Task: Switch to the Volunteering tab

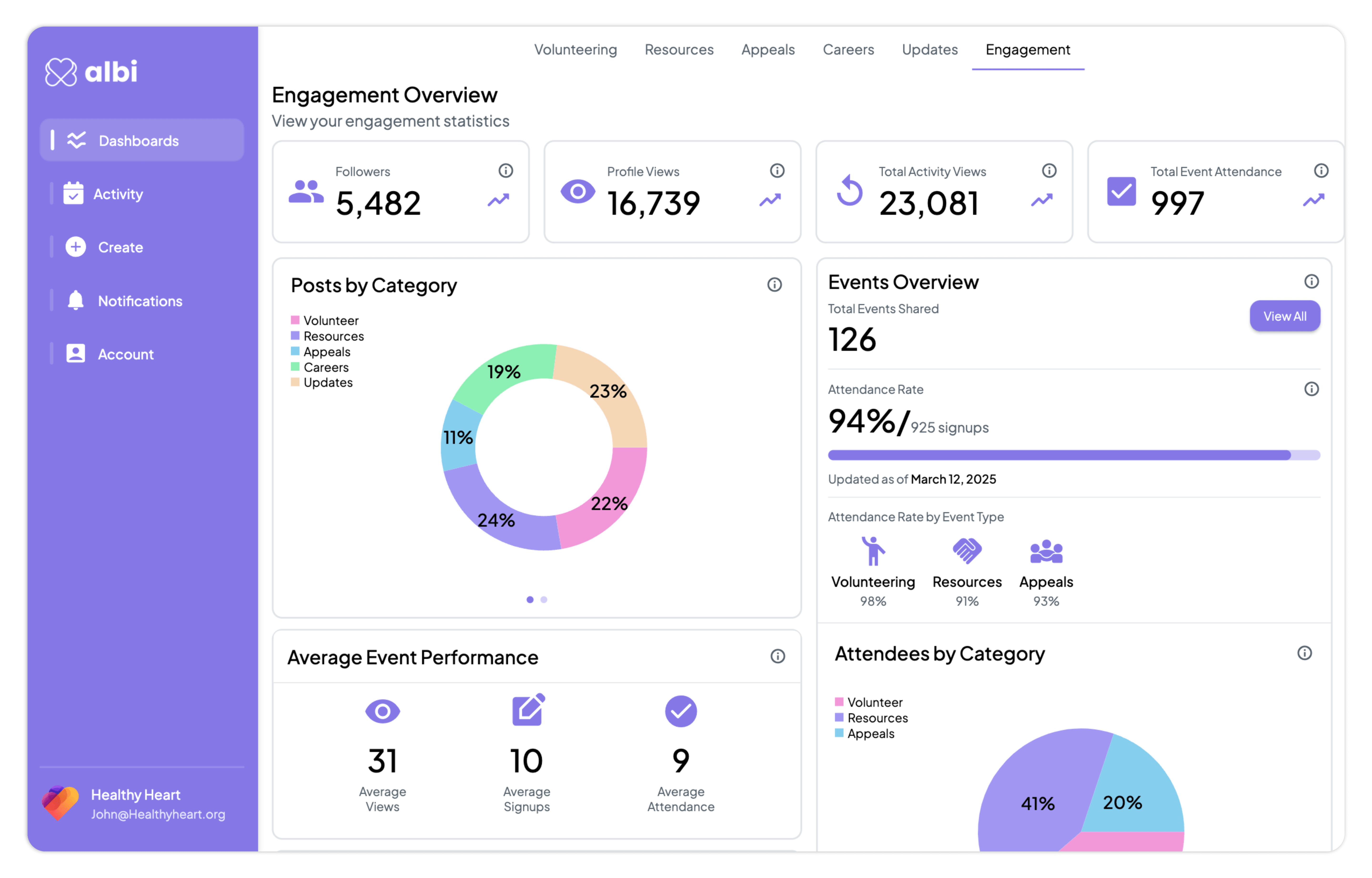Action: pos(575,50)
